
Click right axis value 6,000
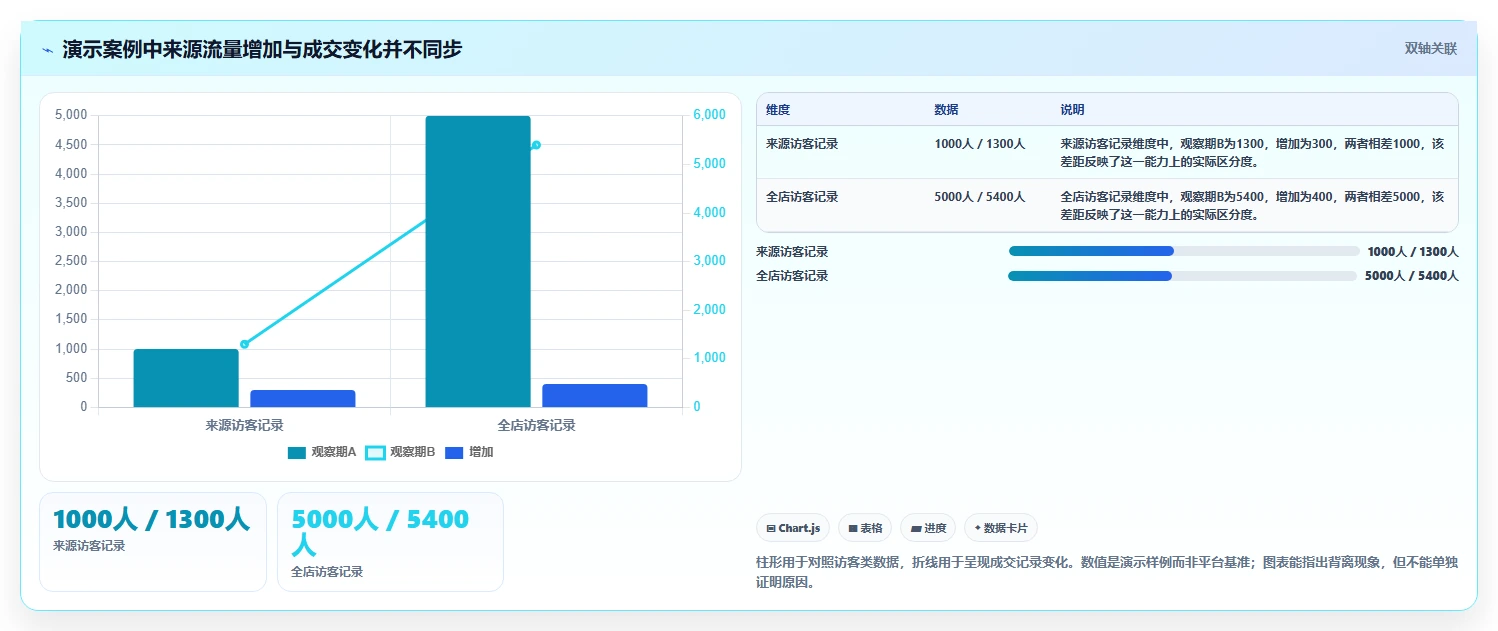[710, 115]
